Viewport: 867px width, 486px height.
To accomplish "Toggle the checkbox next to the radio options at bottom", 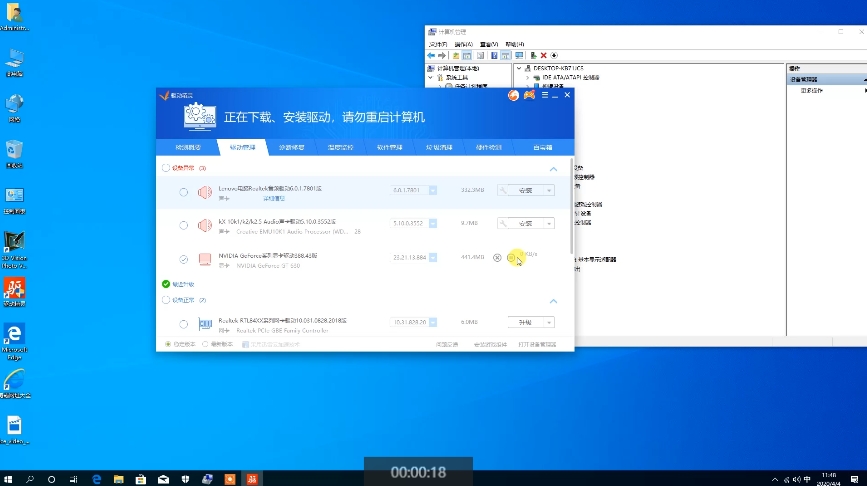I will click(x=245, y=344).
